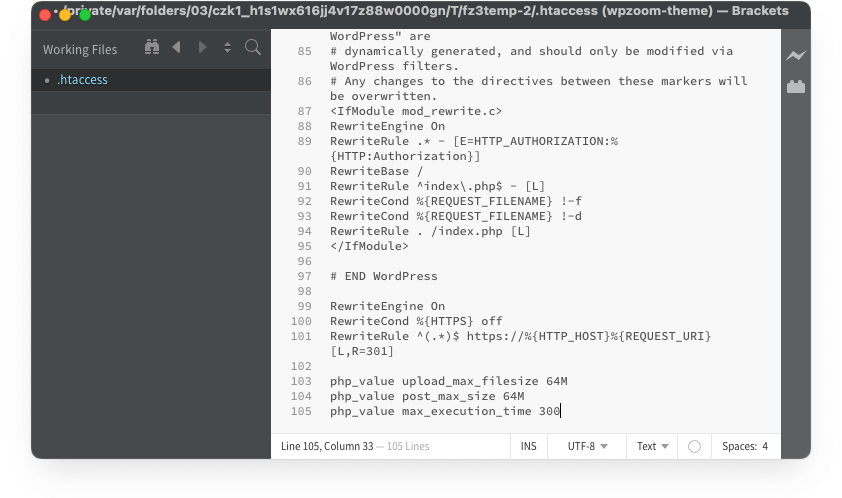Screen dimensions: 842x498
Task: Select .htaccess in Working Files
Action: pos(83,80)
